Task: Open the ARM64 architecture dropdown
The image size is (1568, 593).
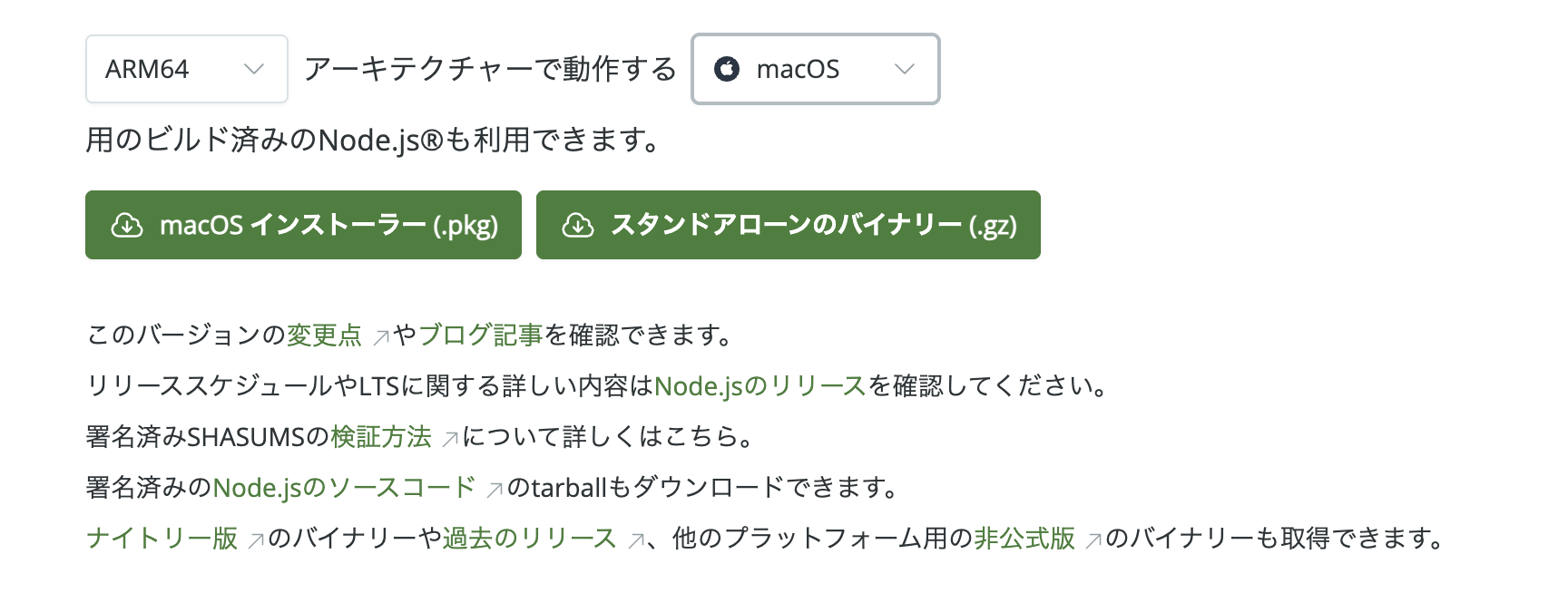Action: point(186,69)
